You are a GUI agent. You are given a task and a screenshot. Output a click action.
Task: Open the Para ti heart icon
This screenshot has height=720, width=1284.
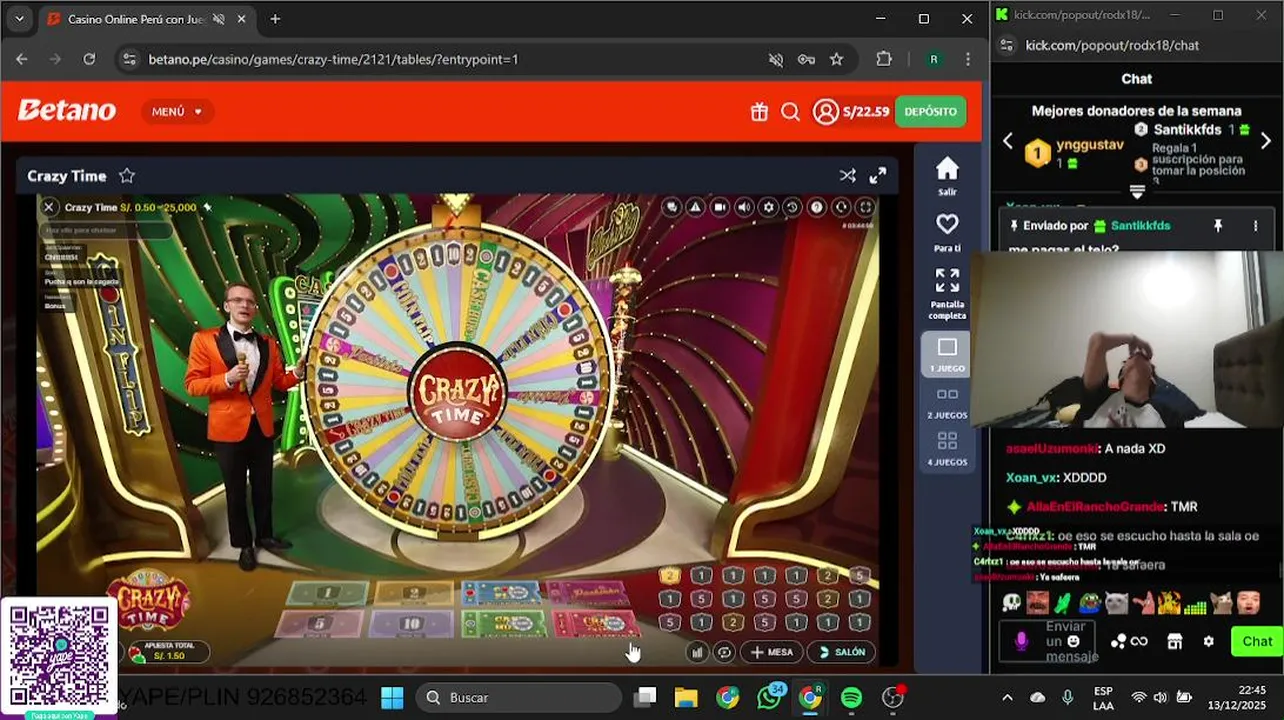point(947,232)
